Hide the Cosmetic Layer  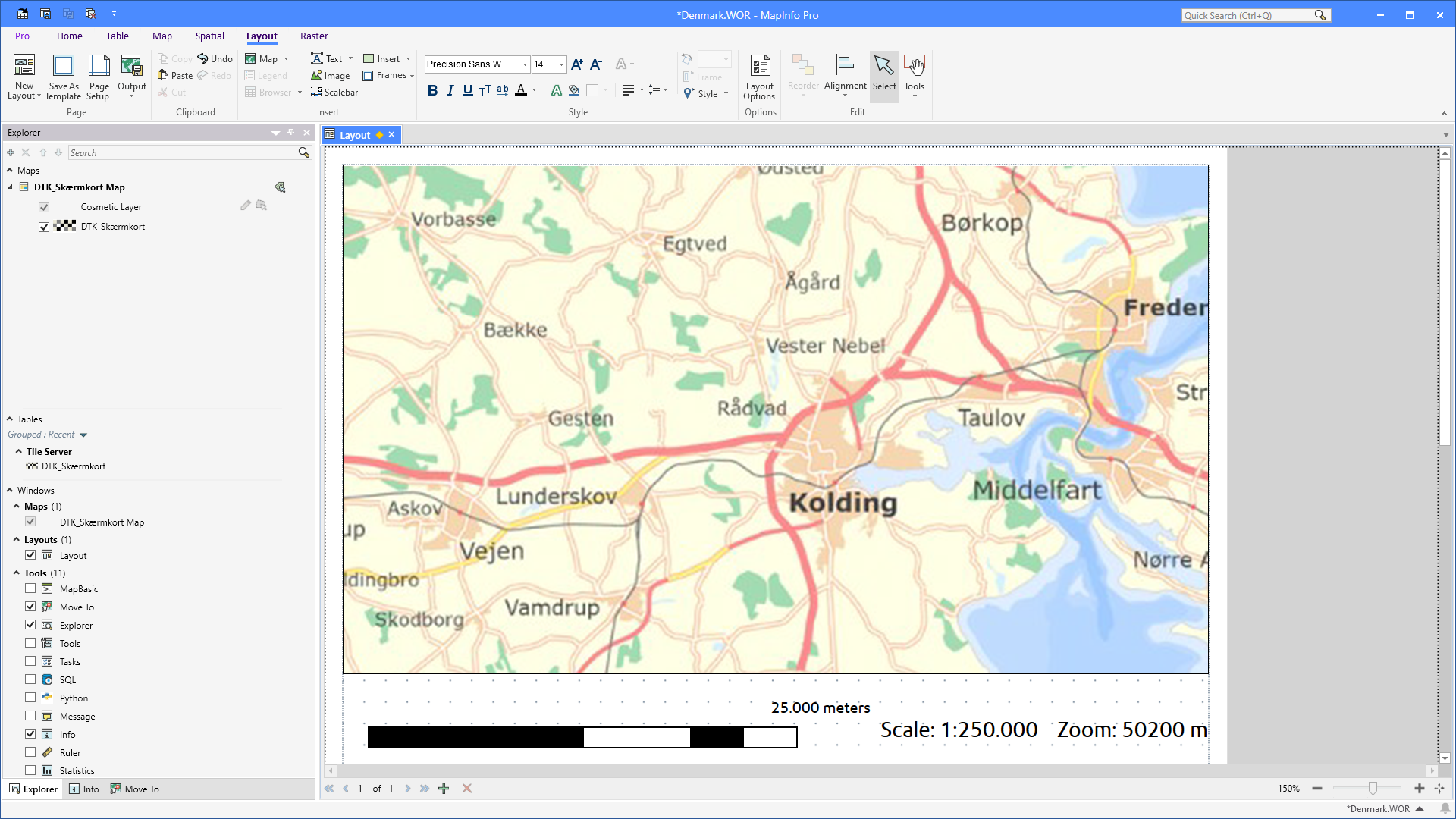coord(44,206)
